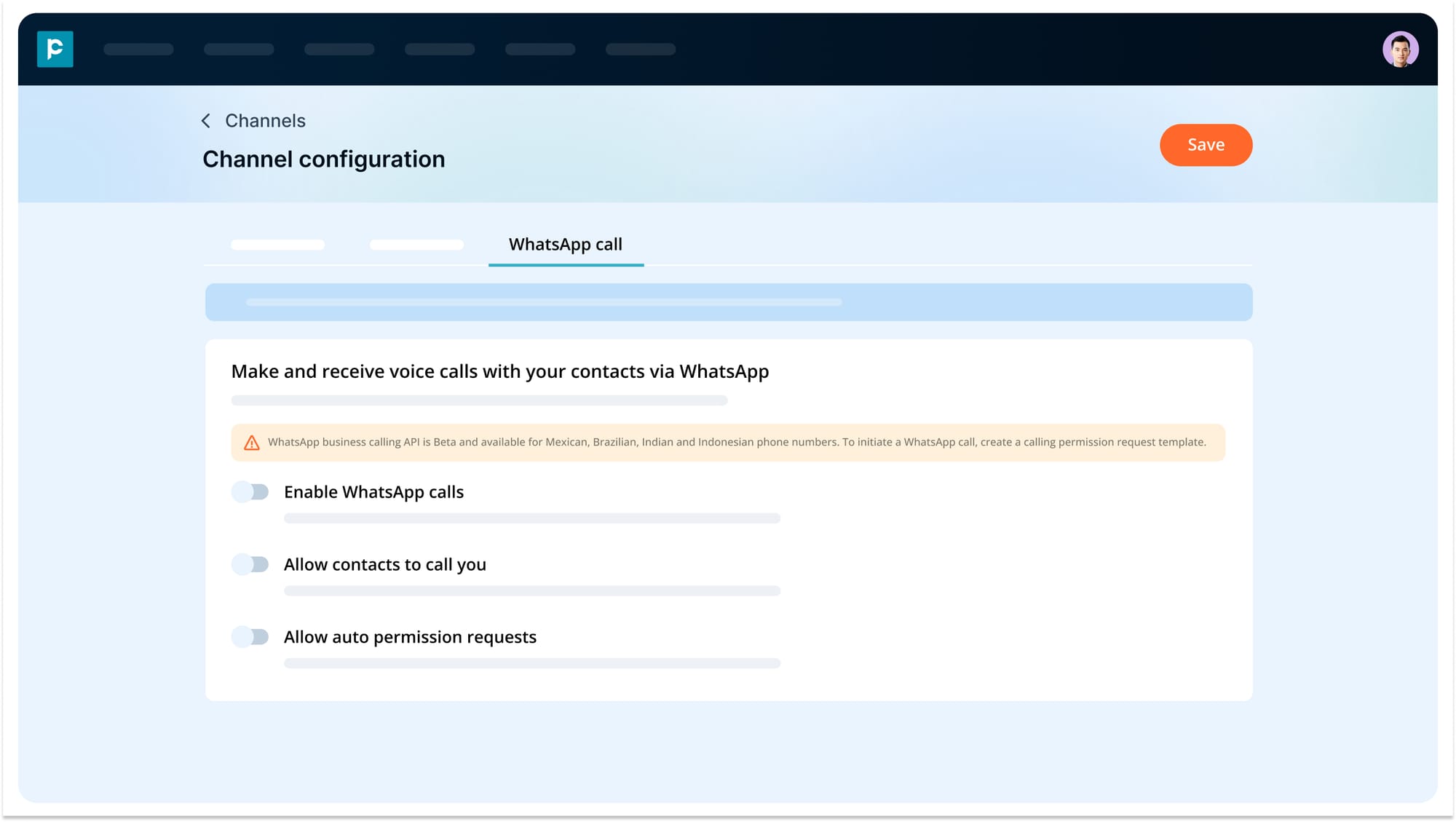Enable the WhatsApp calls toggle
Image resolution: width=1456 pixels, height=822 pixels.
point(250,491)
